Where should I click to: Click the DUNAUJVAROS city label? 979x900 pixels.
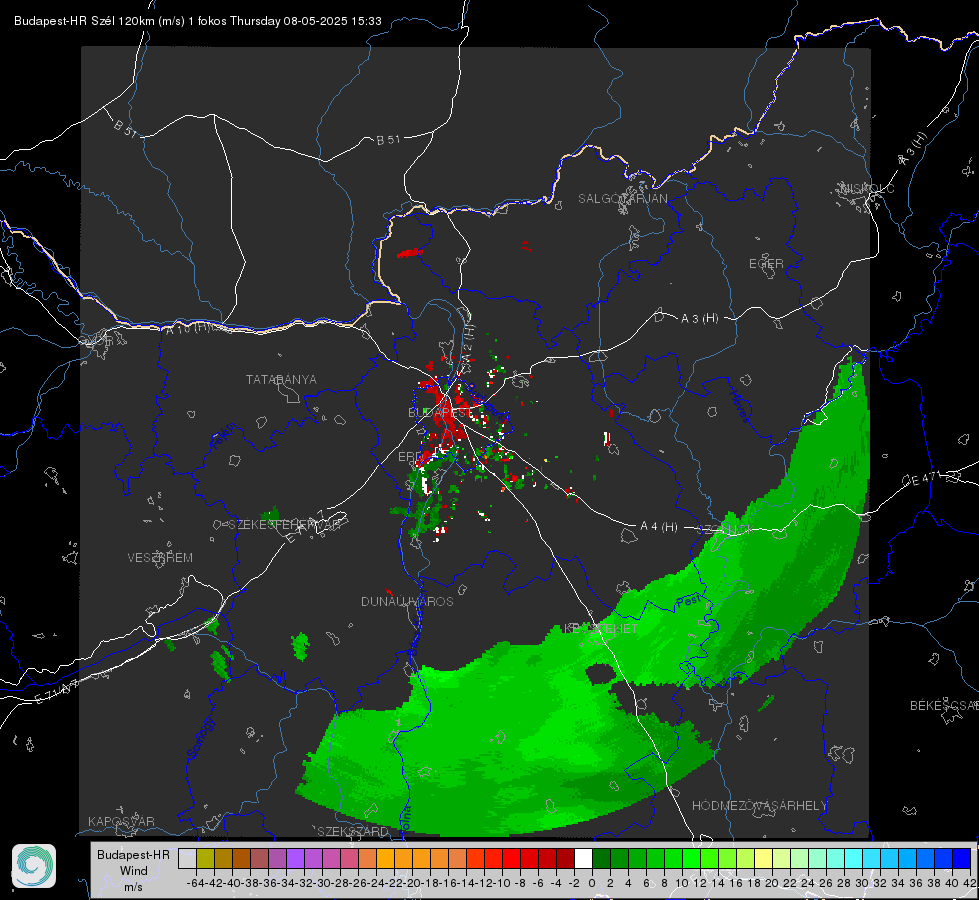[407, 601]
